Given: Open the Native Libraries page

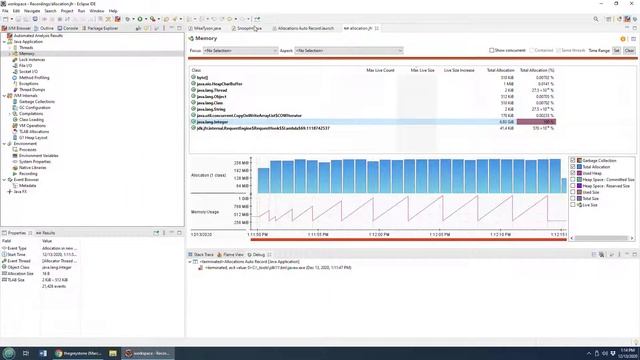Looking at the screenshot, I should pos(32,168).
